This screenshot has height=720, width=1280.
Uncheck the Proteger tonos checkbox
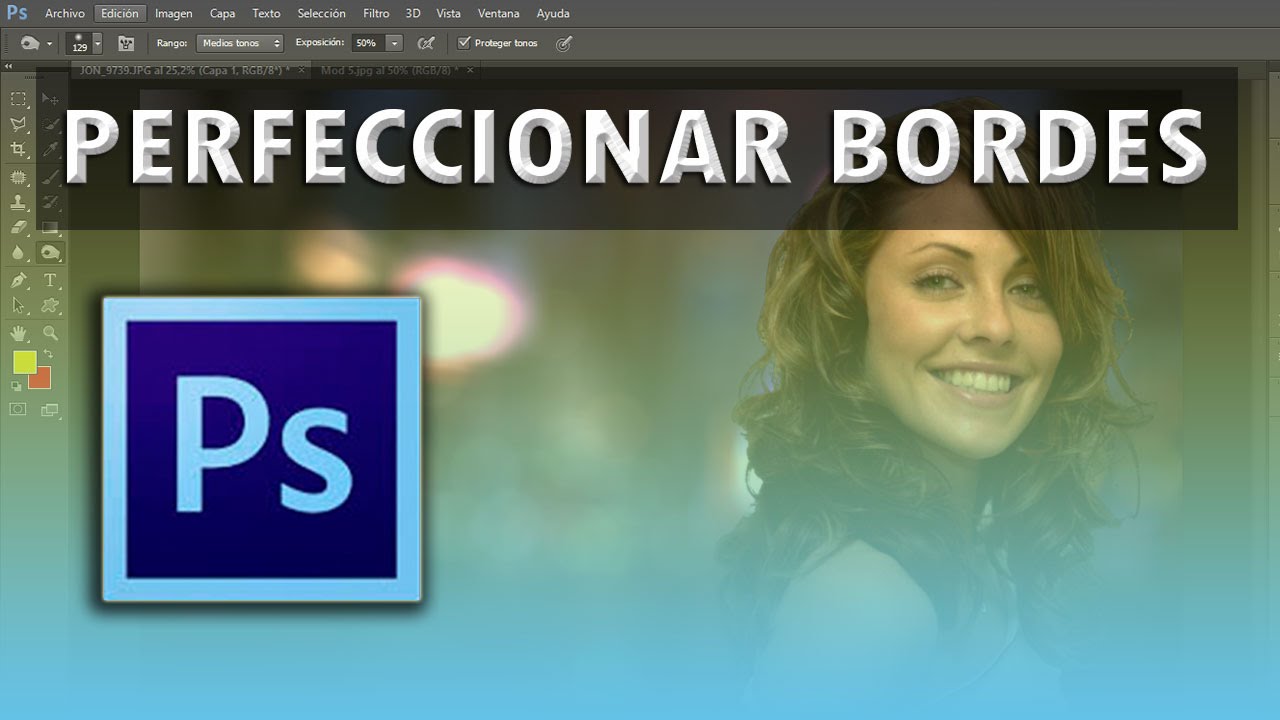(464, 43)
